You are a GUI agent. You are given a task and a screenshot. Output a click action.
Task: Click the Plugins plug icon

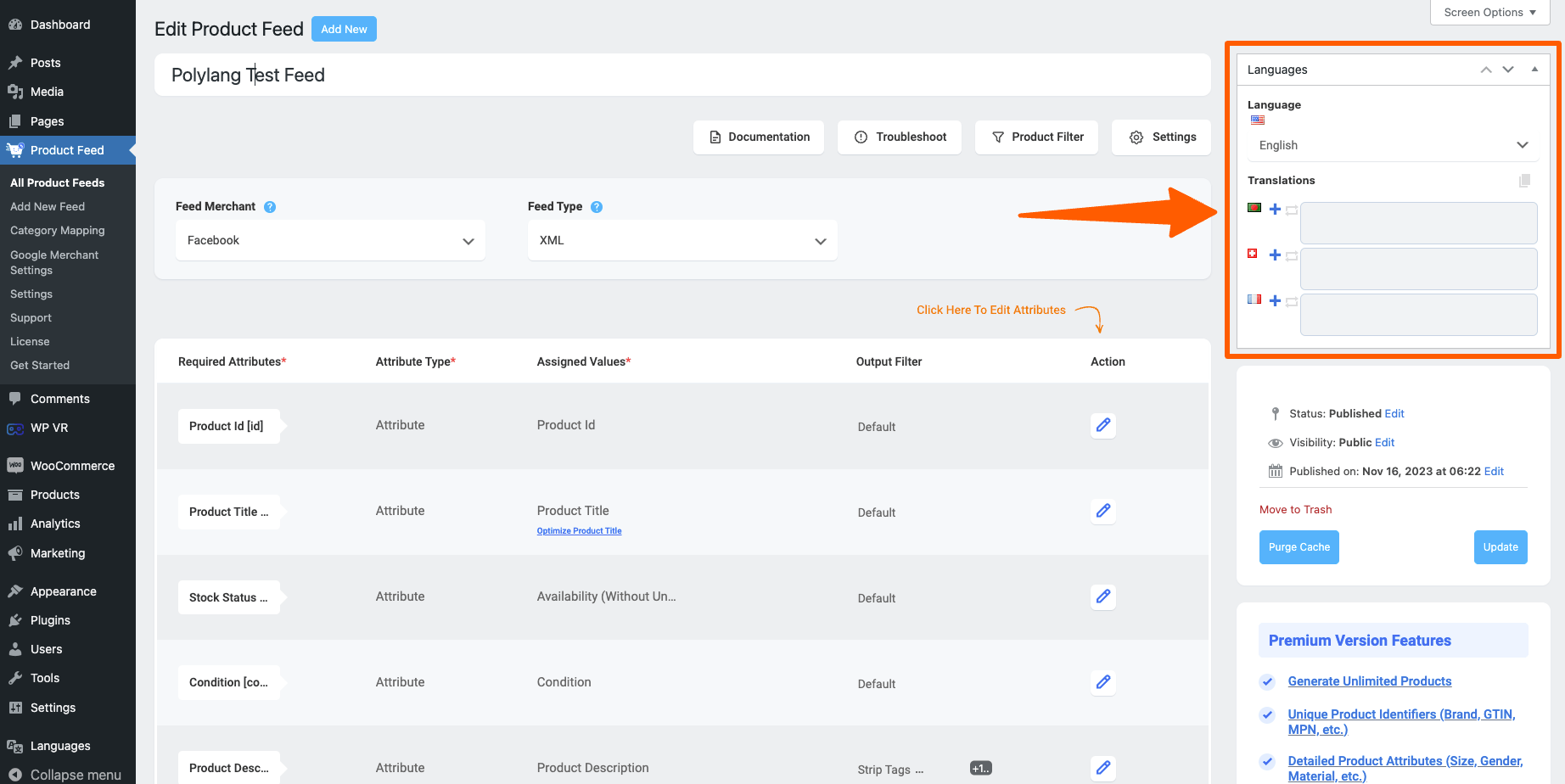click(x=15, y=620)
